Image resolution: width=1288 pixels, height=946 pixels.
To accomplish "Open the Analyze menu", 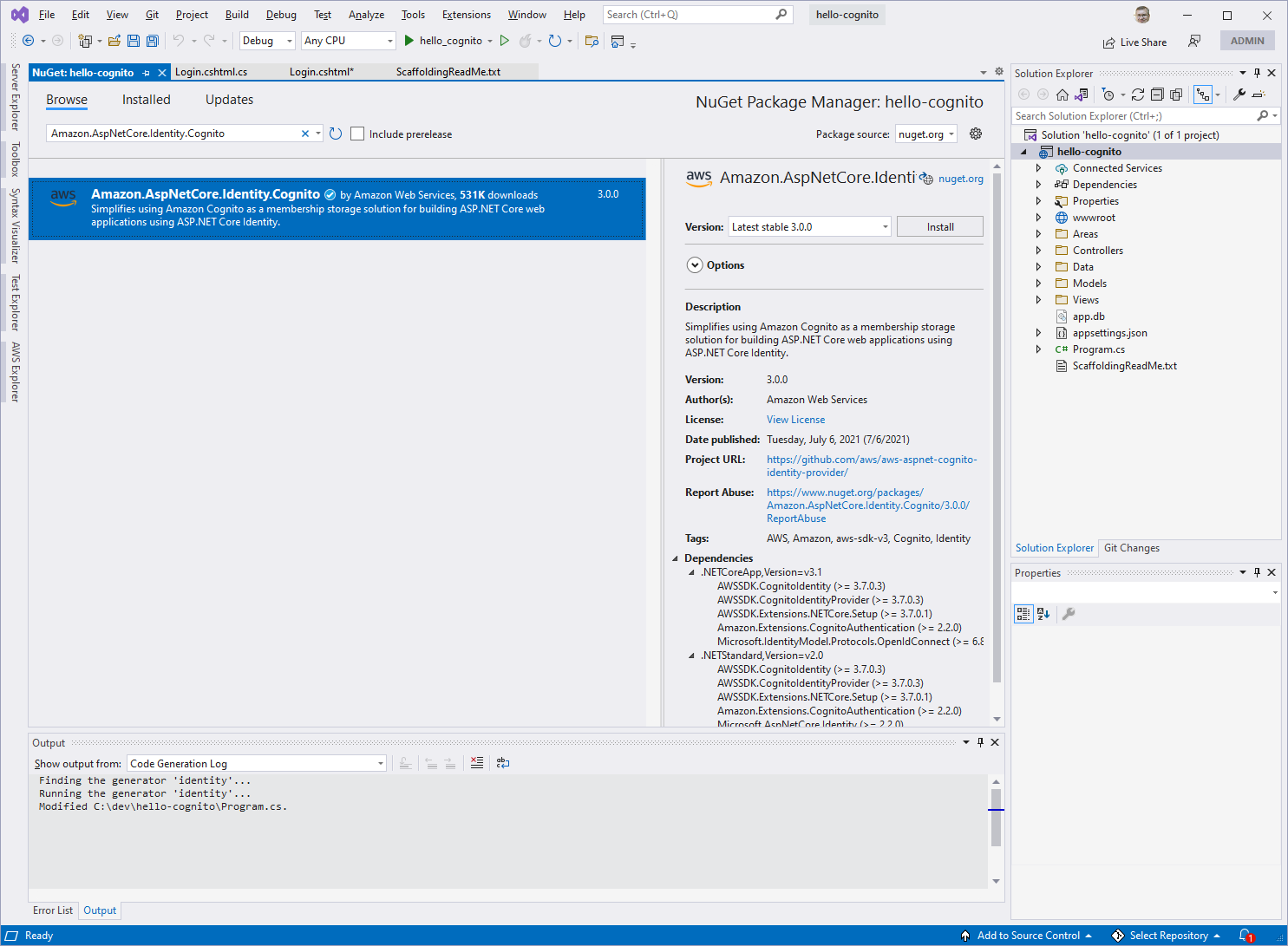I will (x=366, y=15).
